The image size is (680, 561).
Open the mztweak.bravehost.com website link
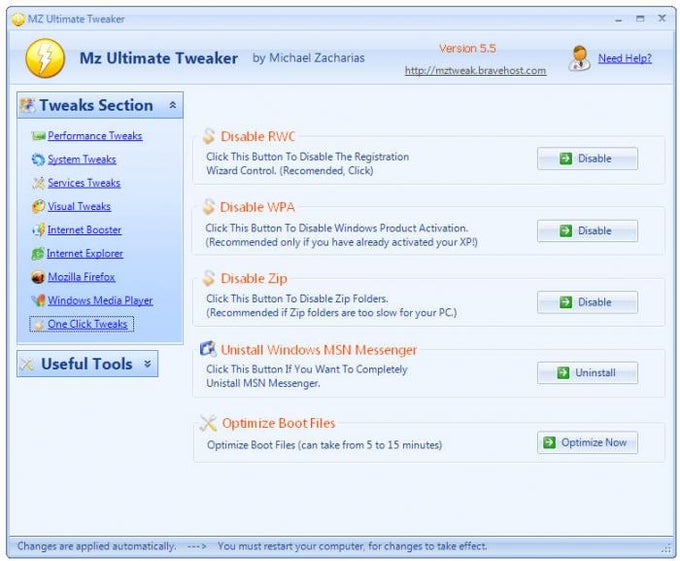tap(475, 71)
